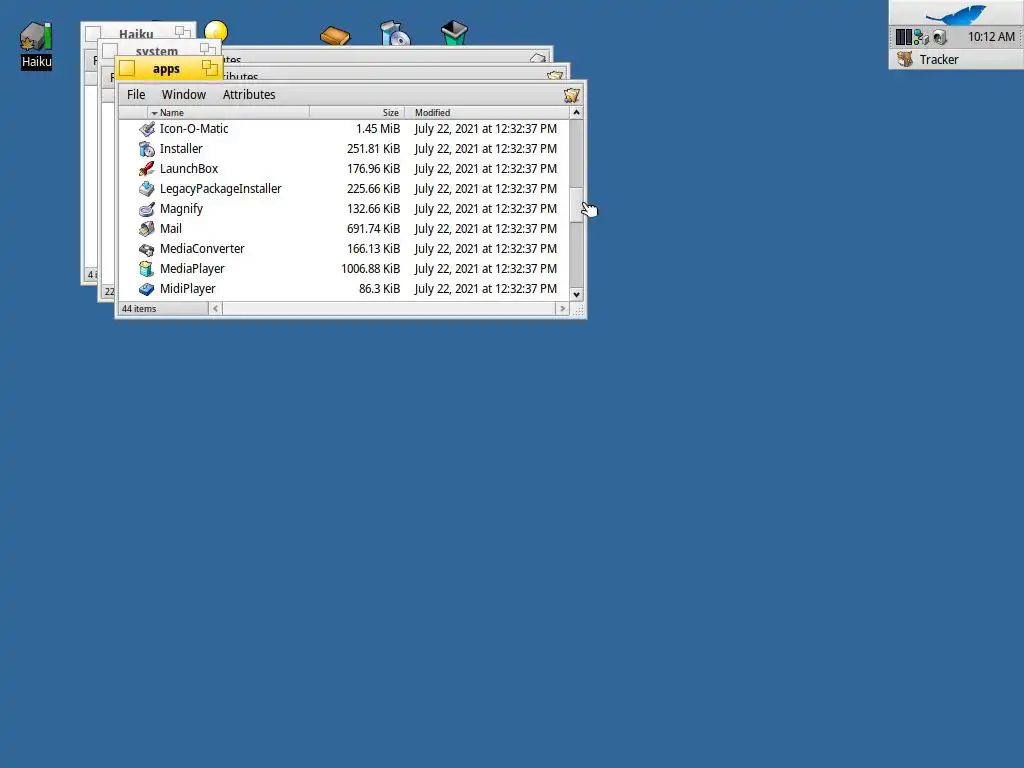The width and height of the screenshot is (1024, 768).
Task: Select the LegacyPackageInstaller icon
Action: click(x=147, y=189)
